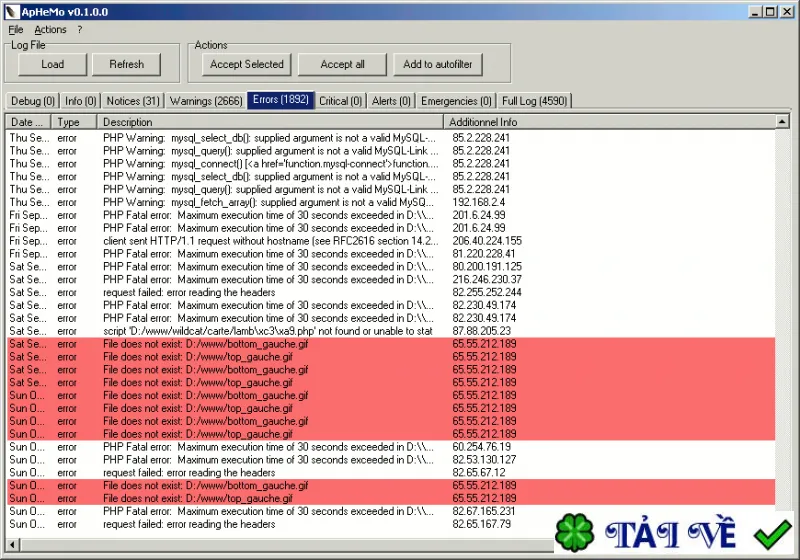Switch to the Critical (0) tab
The width and height of the screenshot is (800, 560).
tap(340, 101)
